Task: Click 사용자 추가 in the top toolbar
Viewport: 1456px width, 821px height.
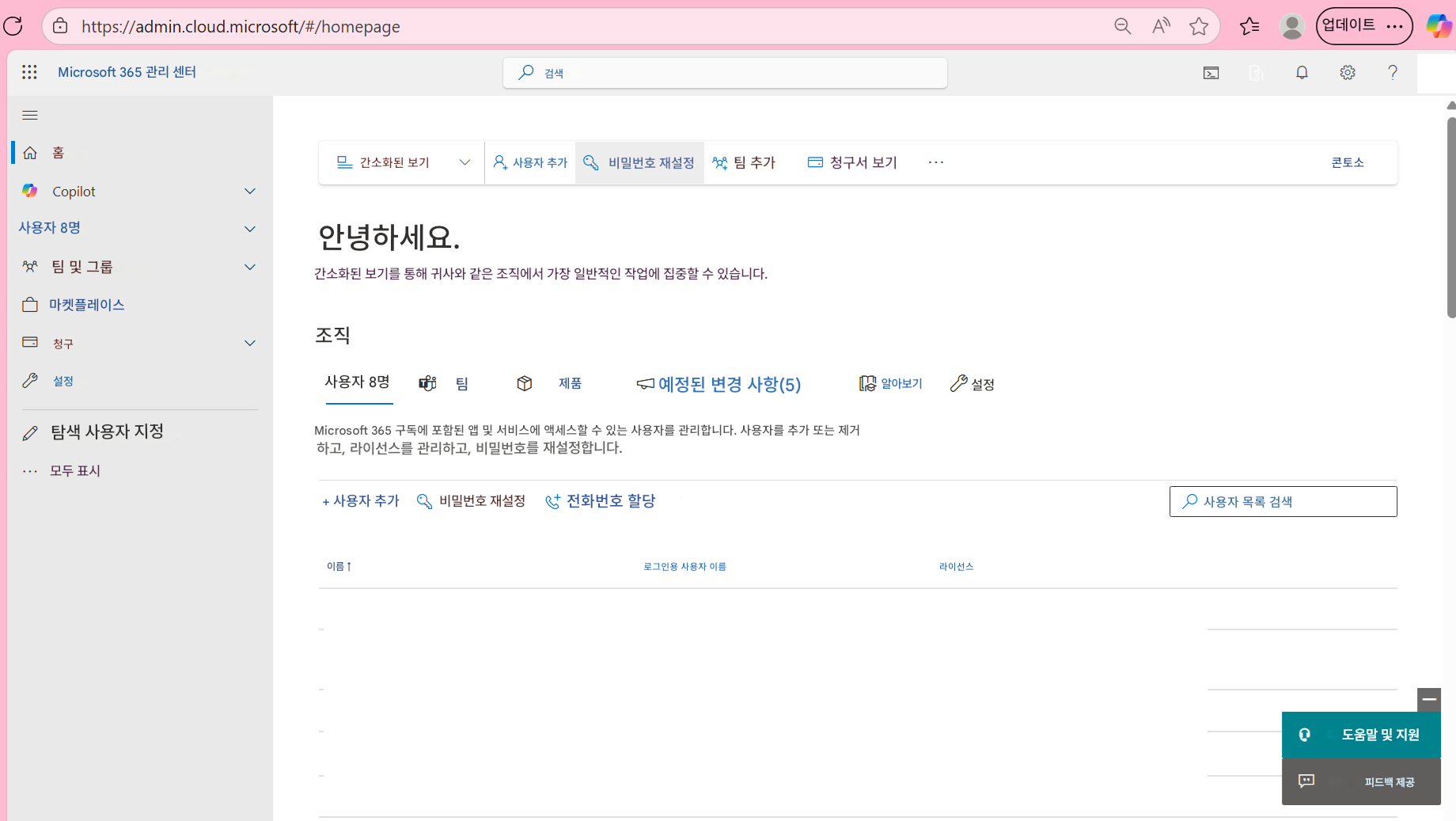Action: click(530, 162)
